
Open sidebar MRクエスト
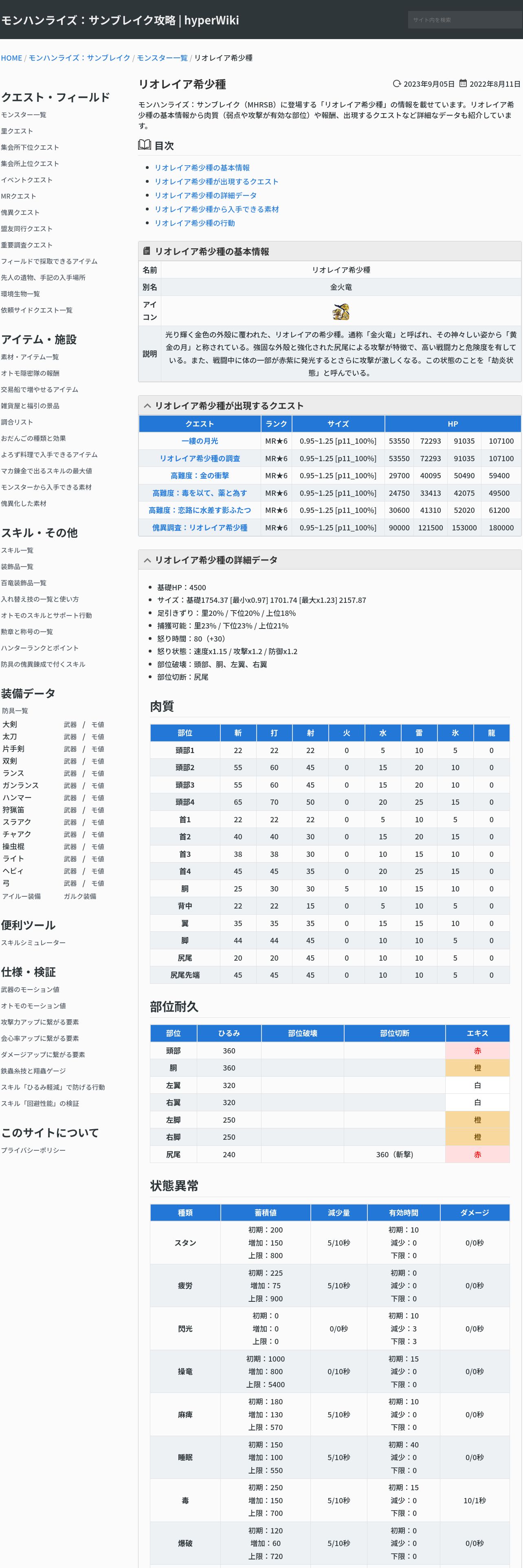[x=18, y=196]
